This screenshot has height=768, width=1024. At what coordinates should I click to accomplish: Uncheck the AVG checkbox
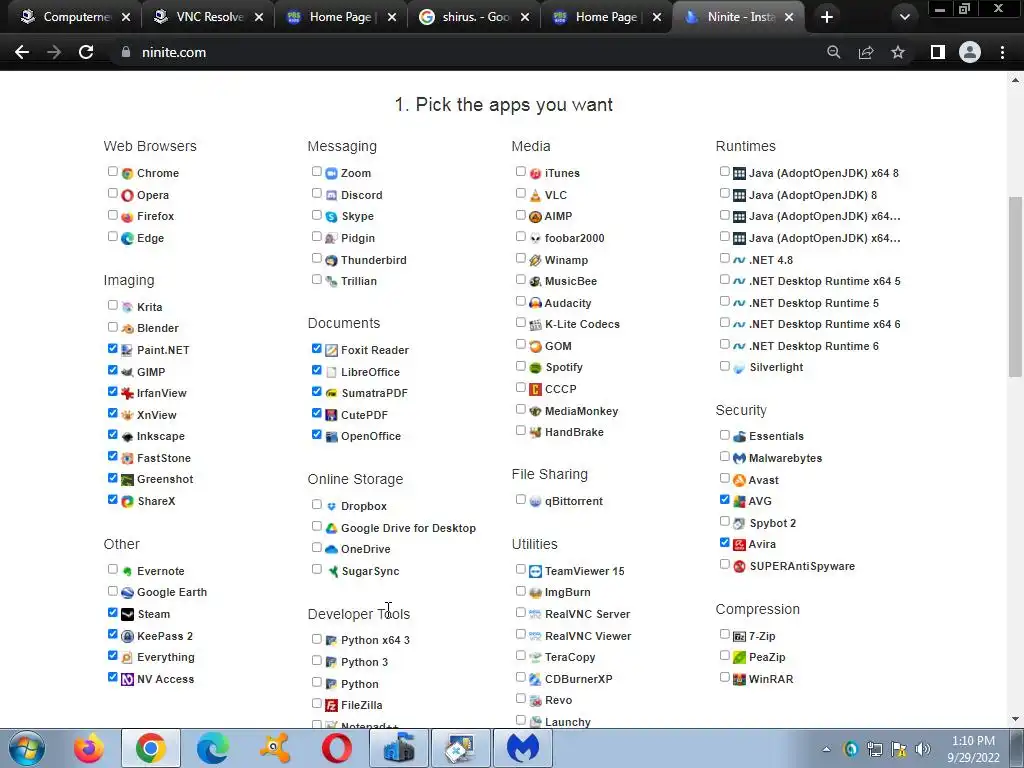tap(724, 500)
